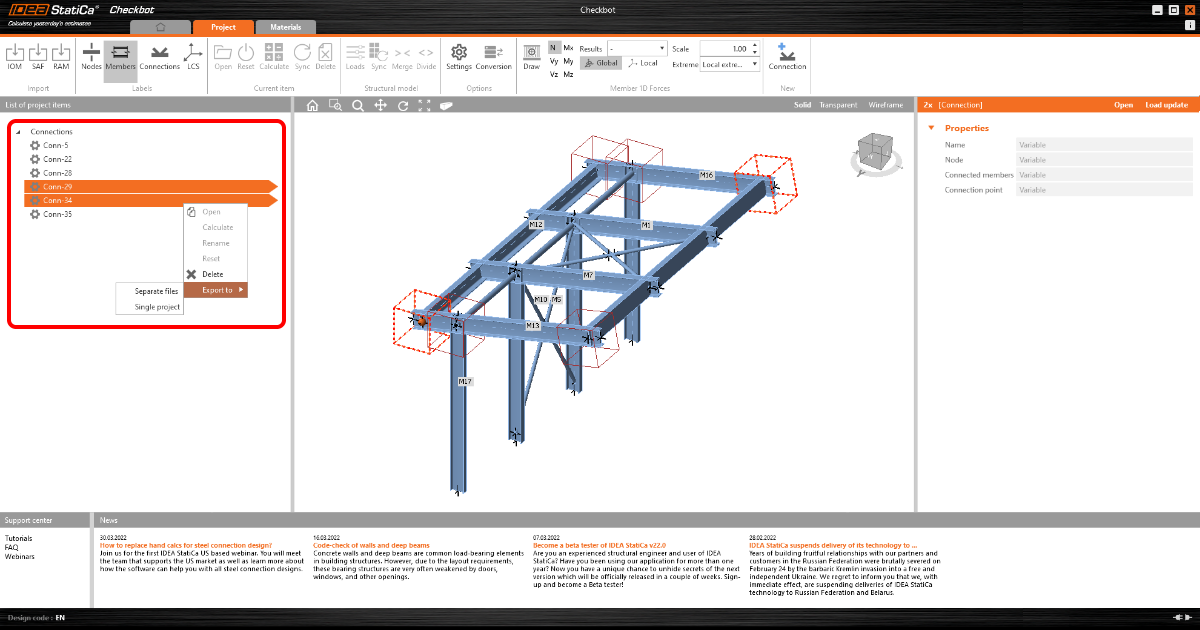The height and width of the screenshot is (630, 1200).
Task: Add a new Connection from the ribbon
Action: 787,55
